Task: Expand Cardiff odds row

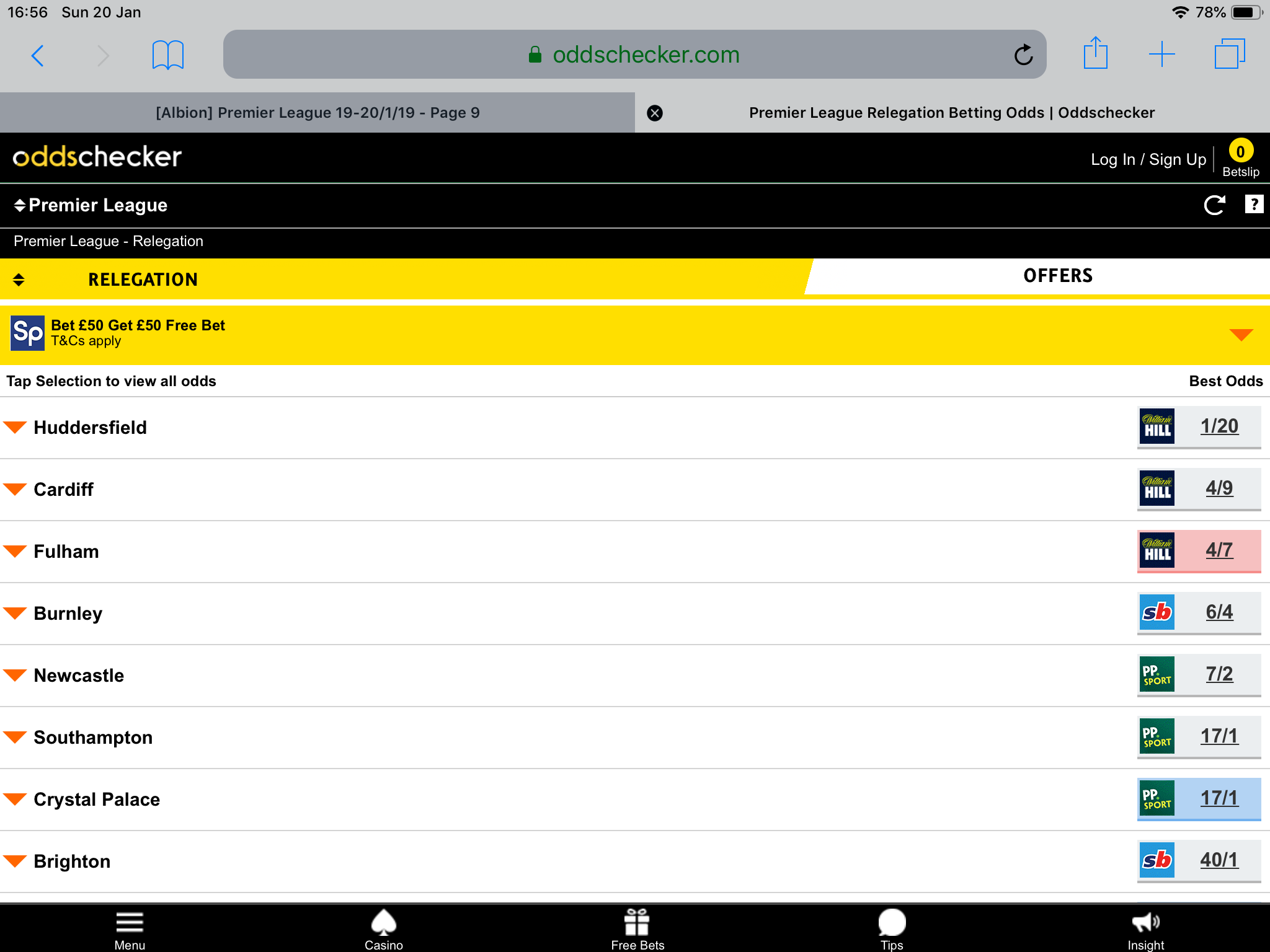Action: tap(15, 489)
